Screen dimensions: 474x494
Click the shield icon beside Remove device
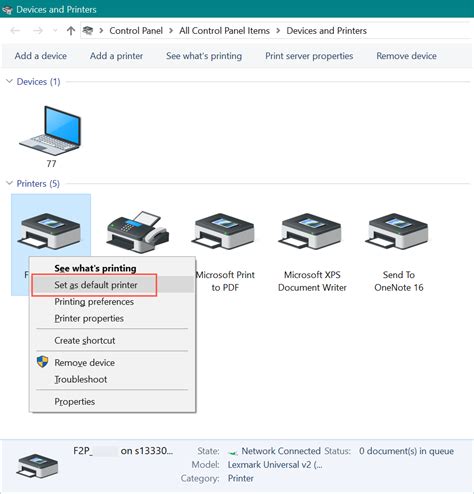point(42,362)
